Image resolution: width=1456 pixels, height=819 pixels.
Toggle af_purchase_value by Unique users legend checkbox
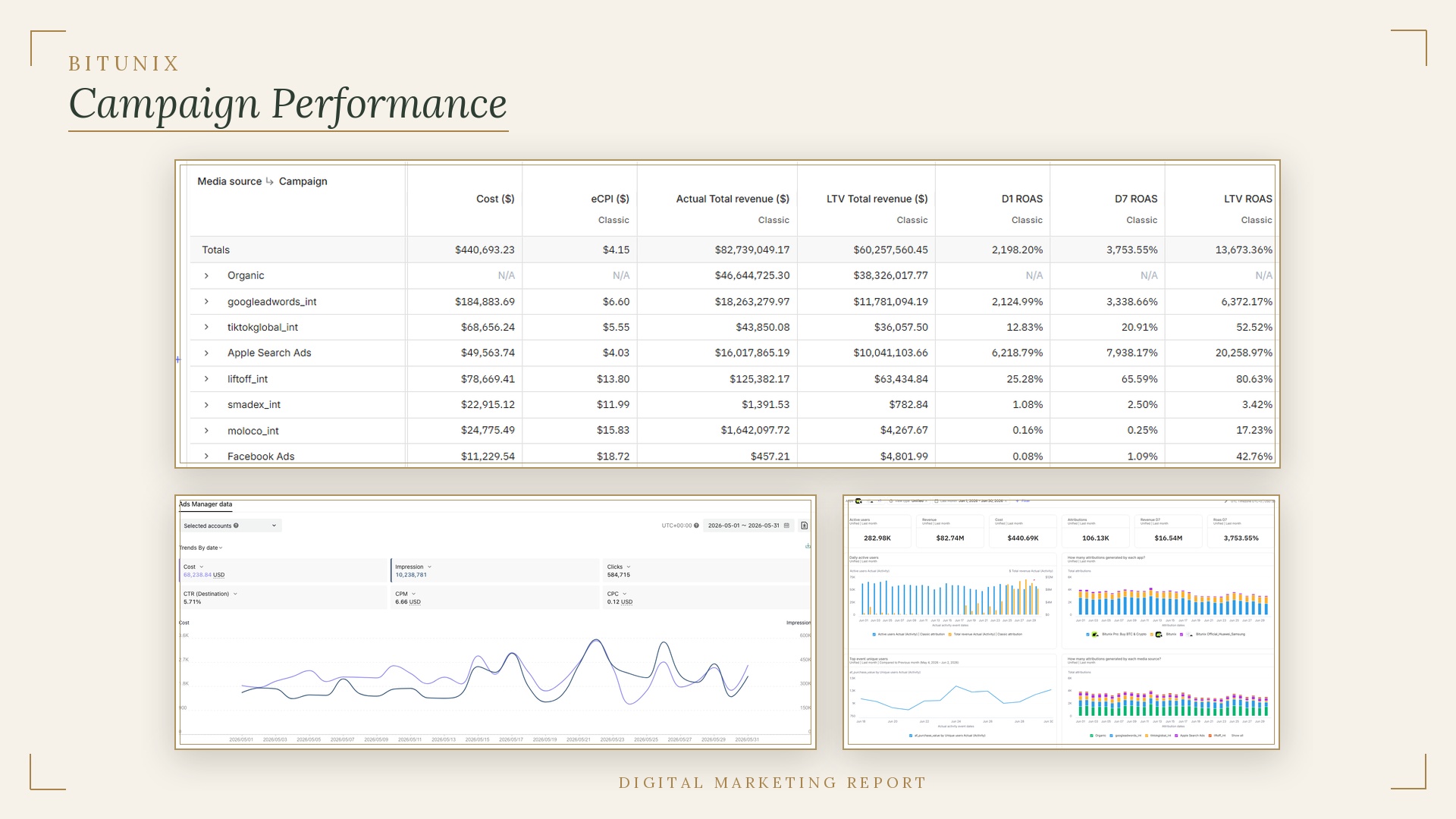[x=911, y=736]
